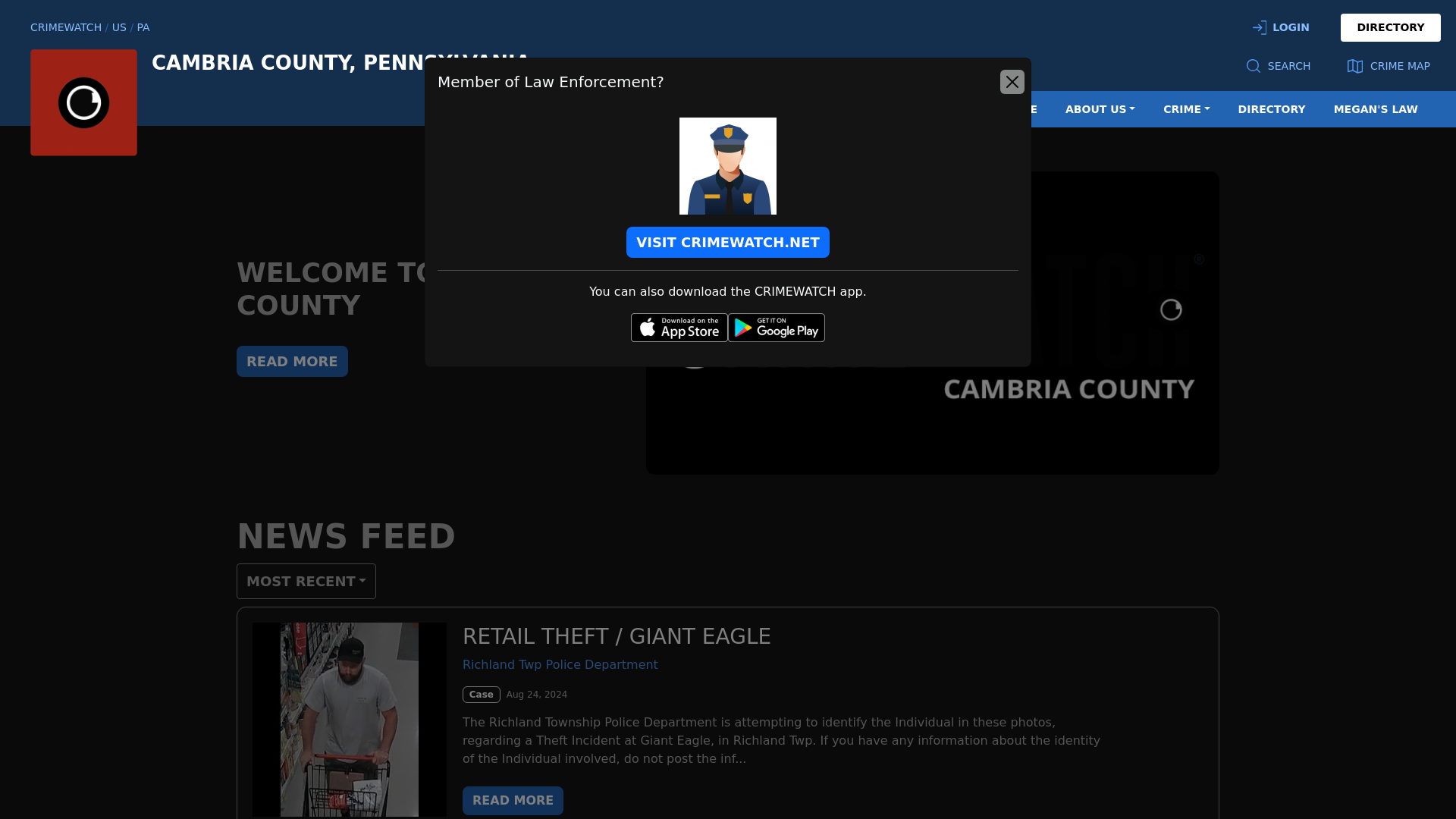Image resolution: width=1456 pixels, height=819 pixels.
Task: Click the police officer illustration
Action: click(727, 166)
